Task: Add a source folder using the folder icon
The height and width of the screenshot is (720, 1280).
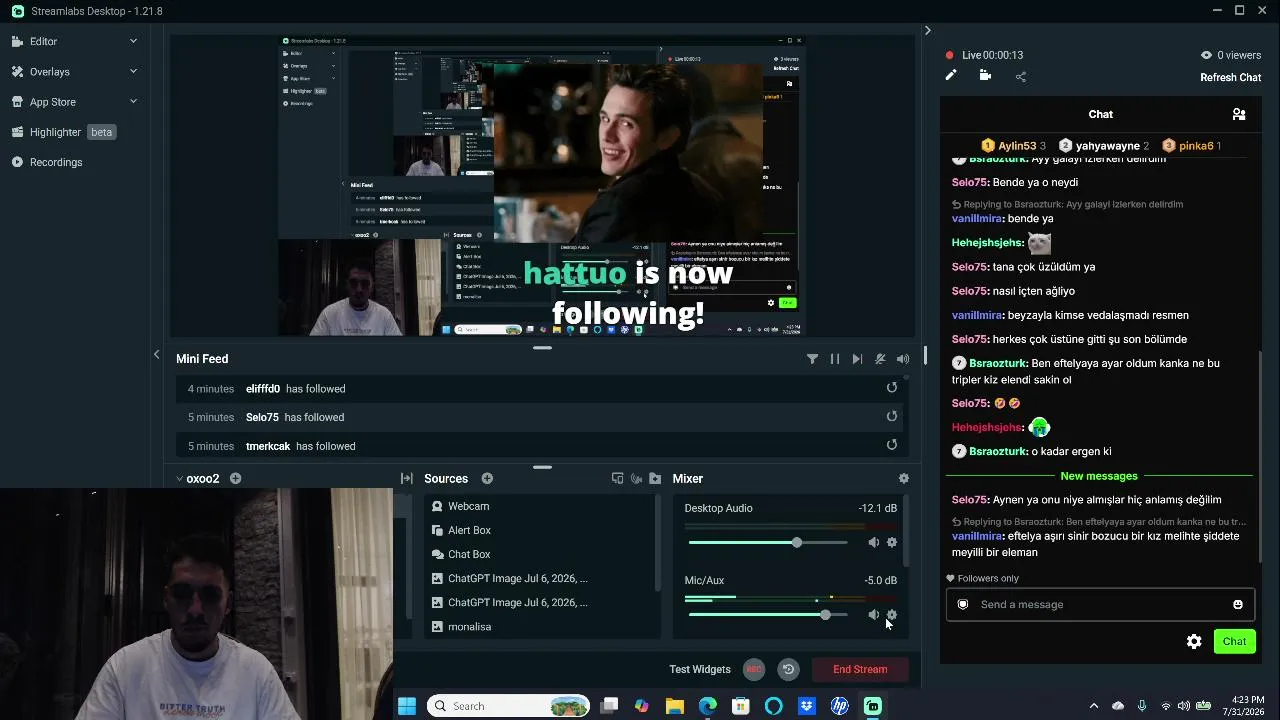Action: [655, 479]
